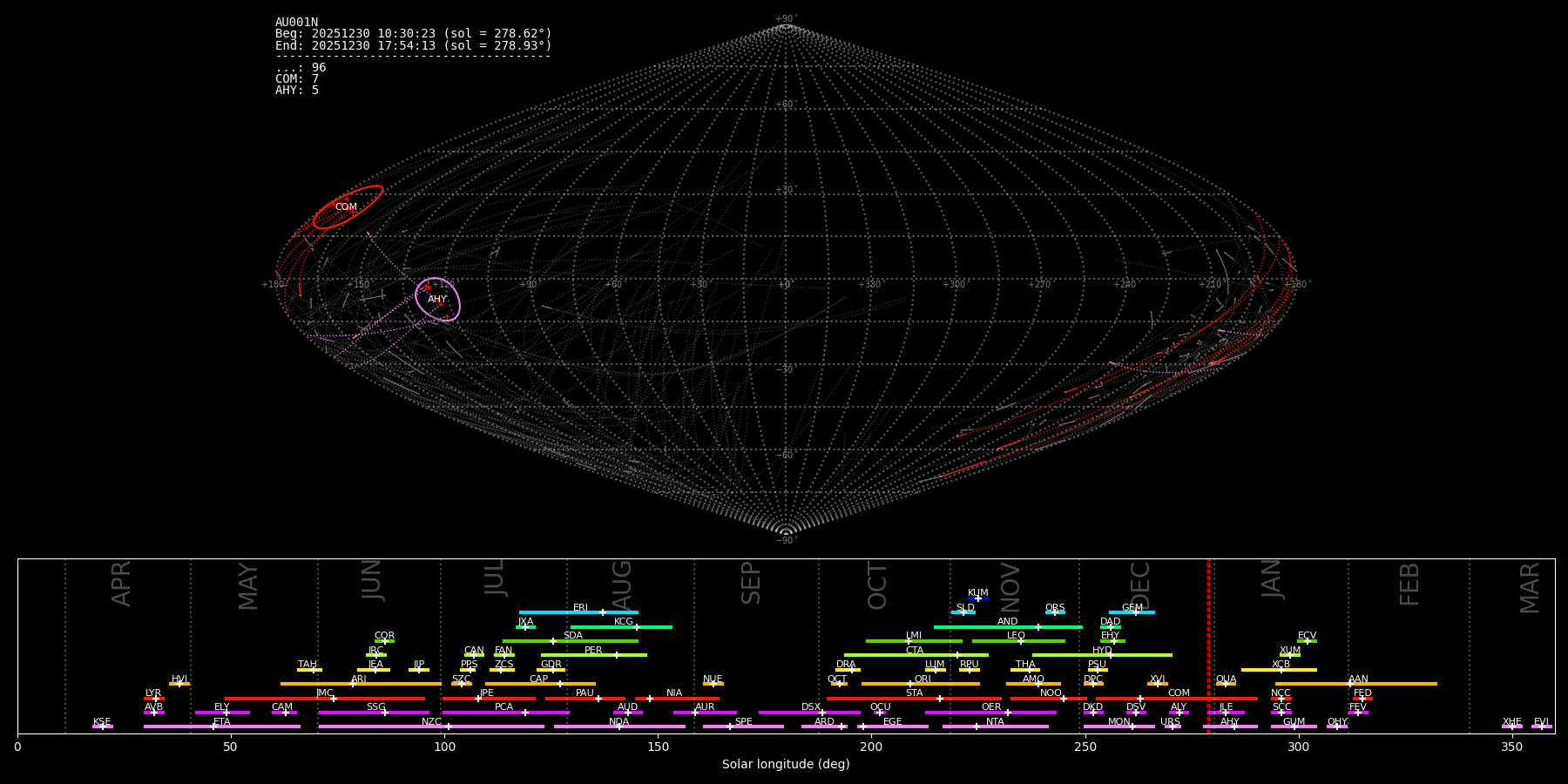Click the +0° center longitude label on map
Screen dimensions: 1568x784
[785, 285]
